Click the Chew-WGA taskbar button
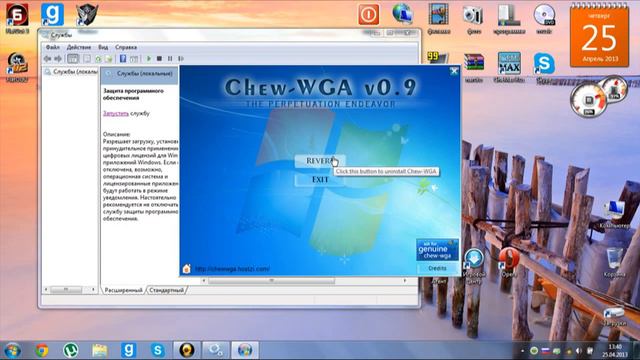The width and height of the screenshot is (640, 360). click(245, 350)
